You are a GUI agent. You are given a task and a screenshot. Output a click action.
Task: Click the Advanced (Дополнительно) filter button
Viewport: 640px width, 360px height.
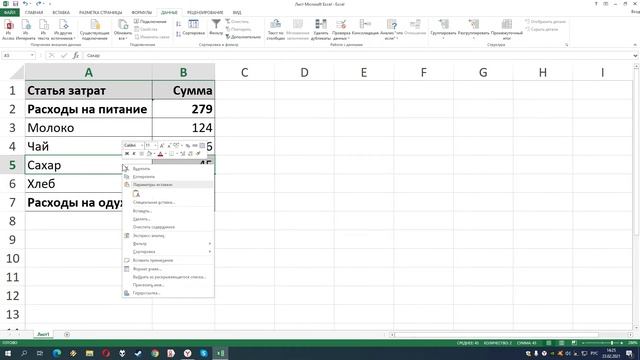click(243, 37)
